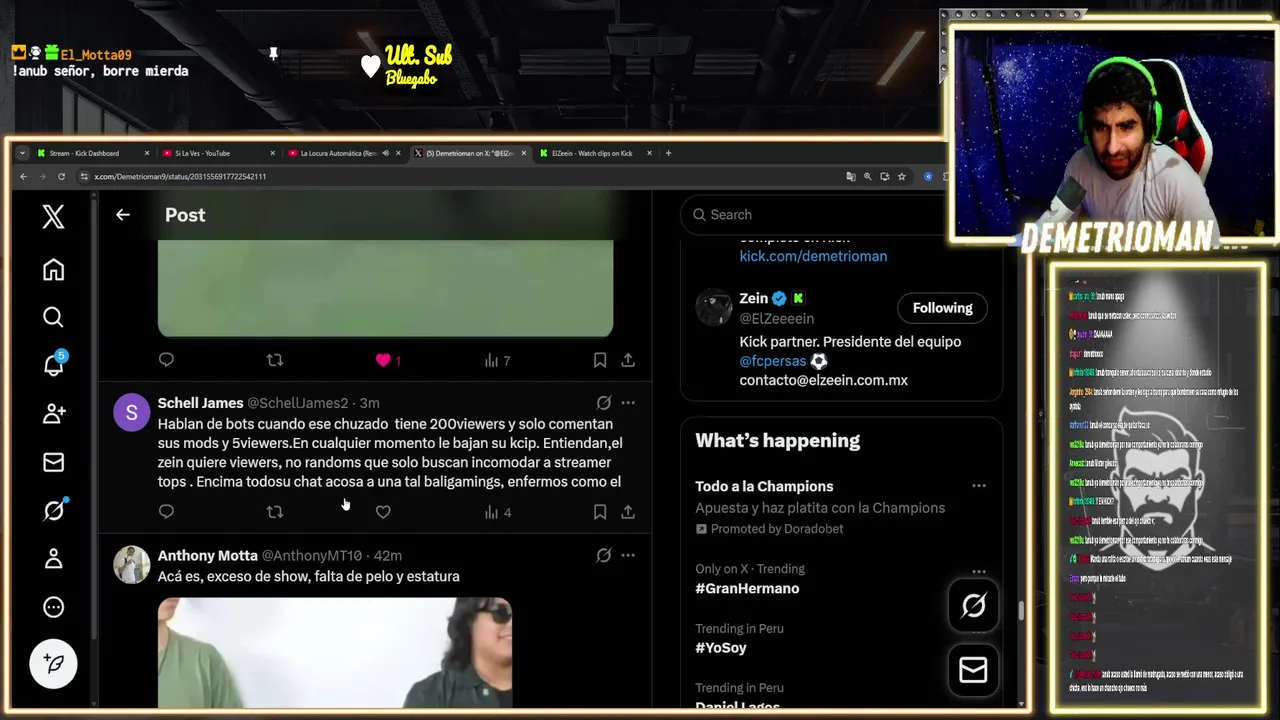Open the tab search dropdown arrow
Image resolution: width=1280 pixels, height=720 pixels.
pos(21,153)
